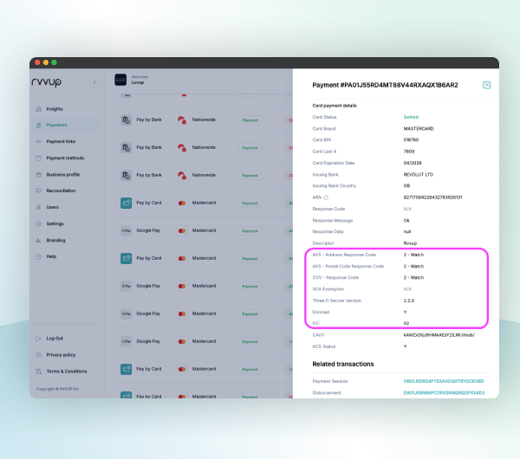520x459 pixels.
Task: Open Help from the sidebar
Action: [x=51, y=257]
